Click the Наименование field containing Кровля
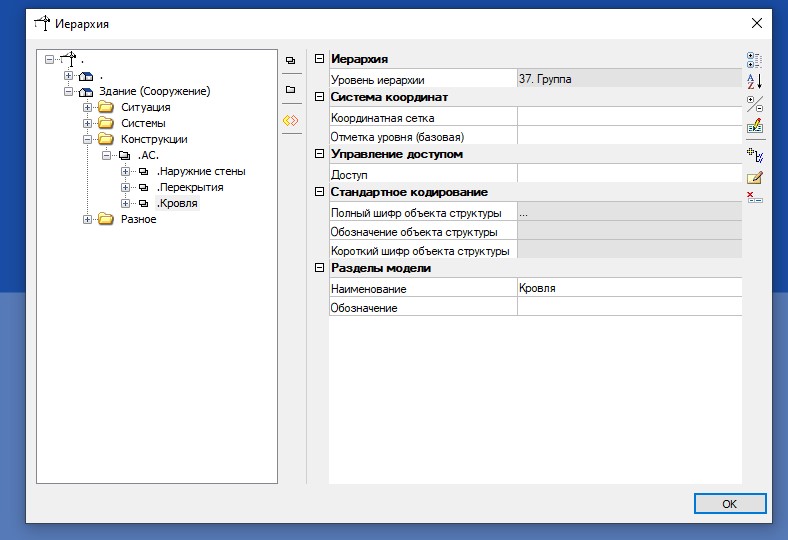 [628, 289]
